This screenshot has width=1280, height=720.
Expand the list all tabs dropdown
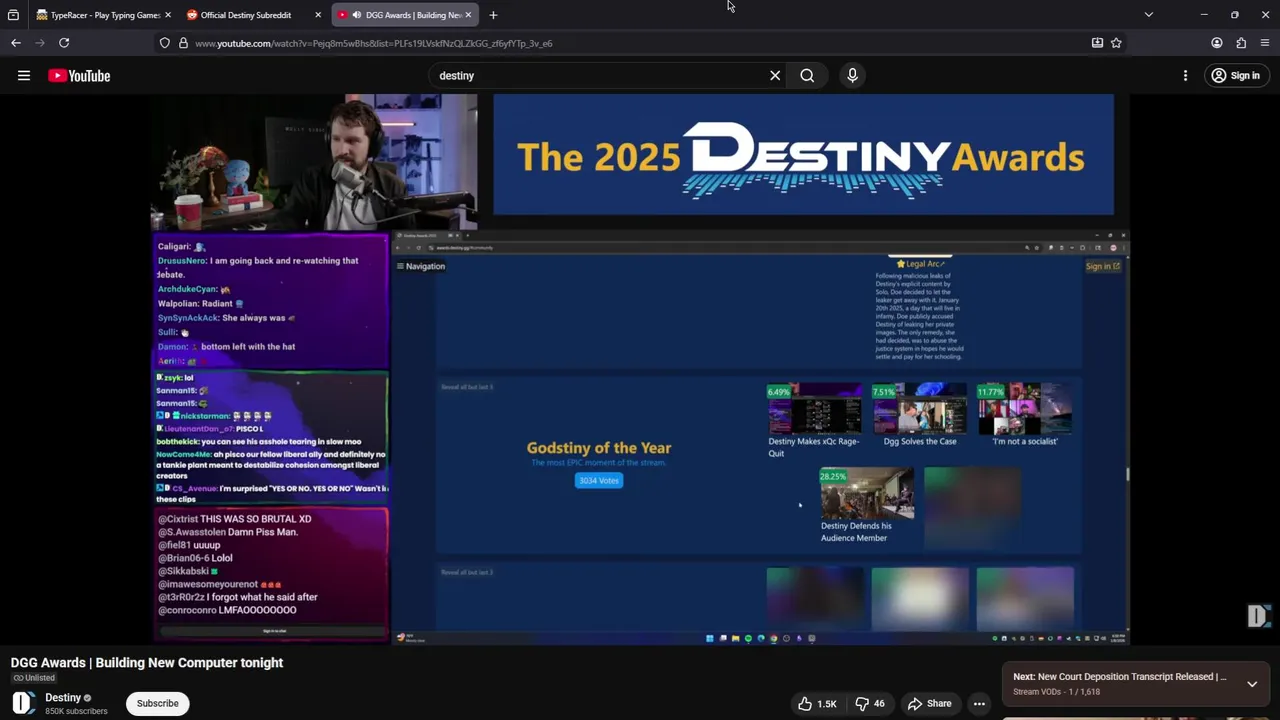click(1148, 15)
